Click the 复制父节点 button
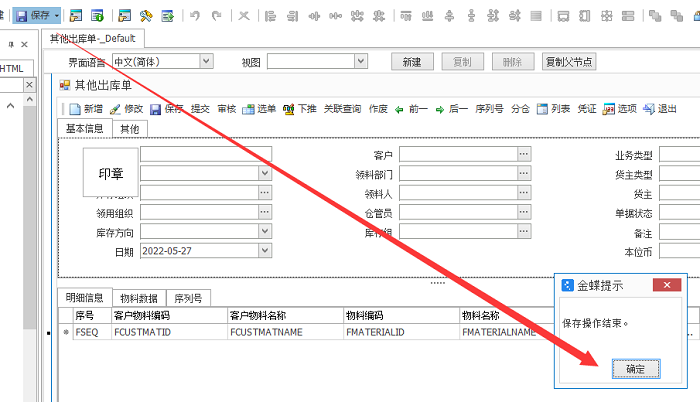The height and width of the screenshot is (402, 700). pos(569,61)
